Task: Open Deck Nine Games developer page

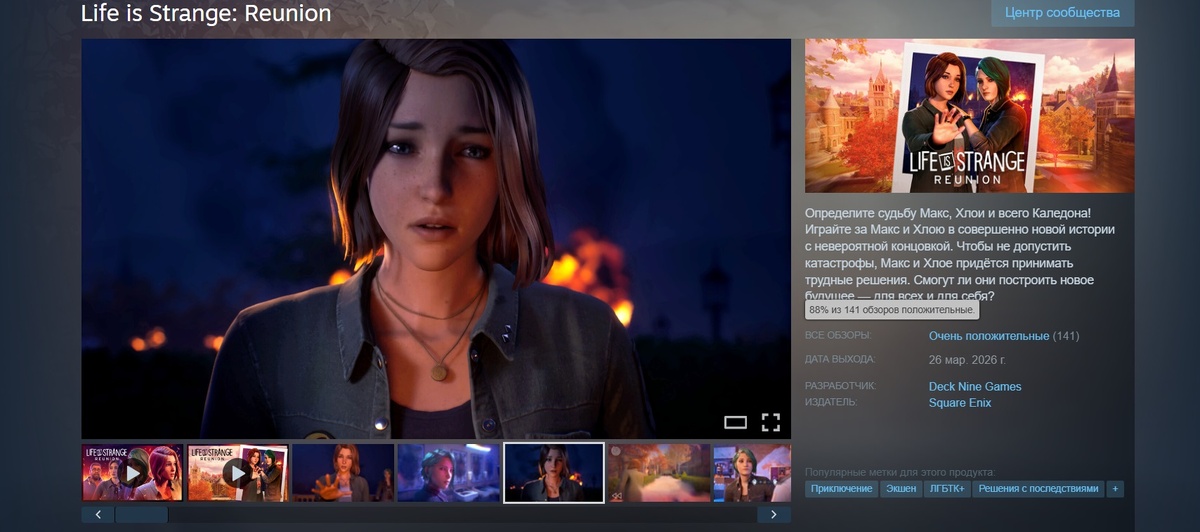Action: [975, 386]
